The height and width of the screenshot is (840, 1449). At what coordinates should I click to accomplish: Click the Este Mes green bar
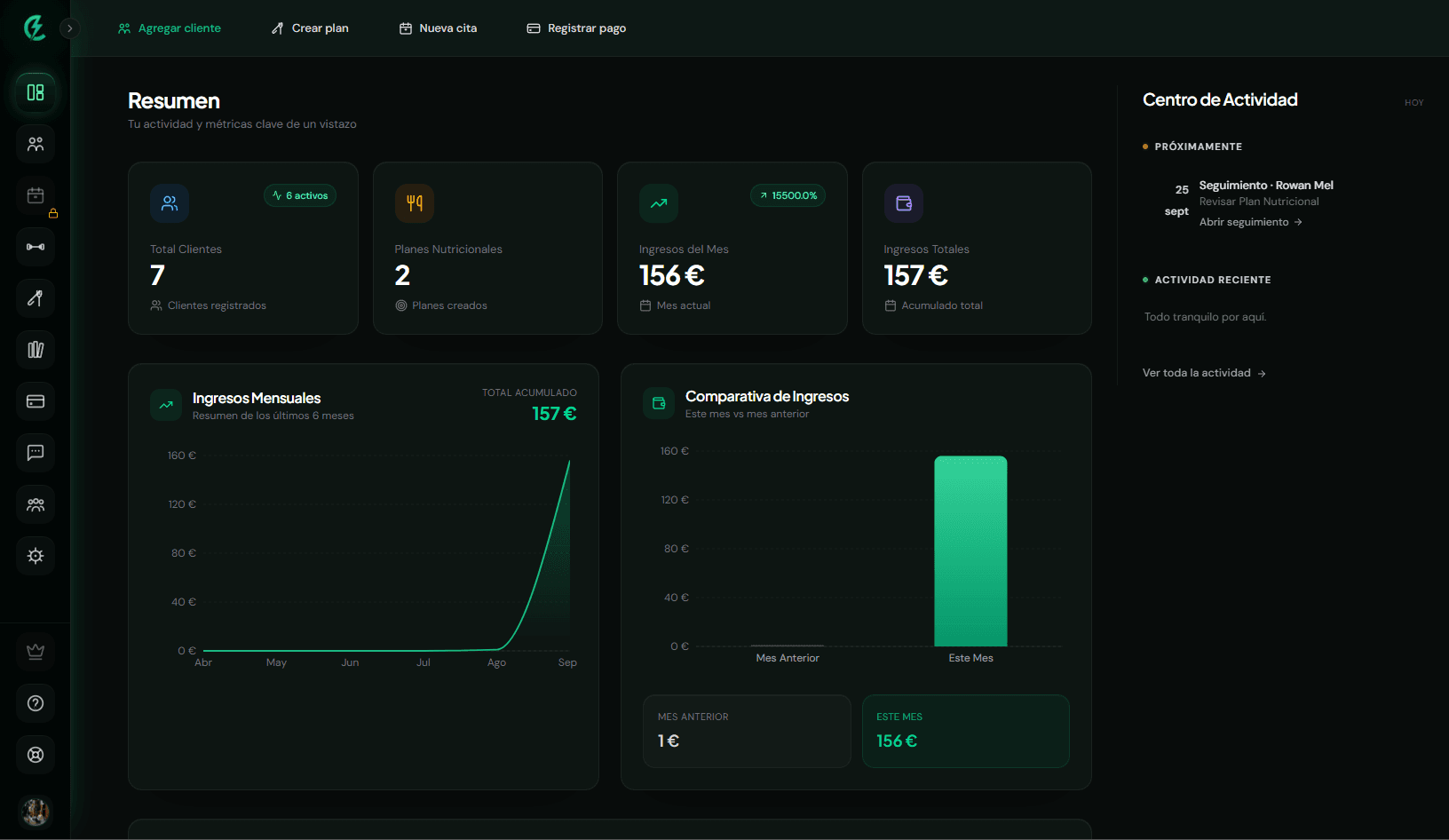tap(970, 551)
